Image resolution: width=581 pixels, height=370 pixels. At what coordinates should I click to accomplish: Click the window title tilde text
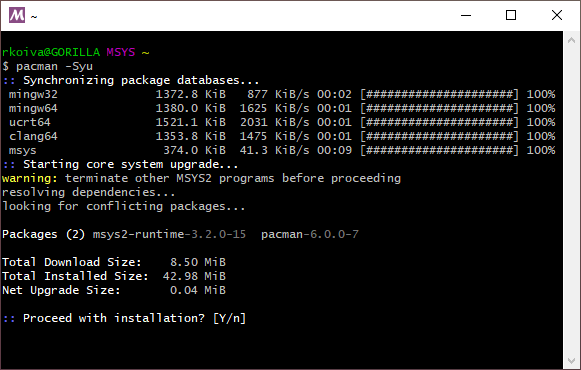click(x=34, y=17)
